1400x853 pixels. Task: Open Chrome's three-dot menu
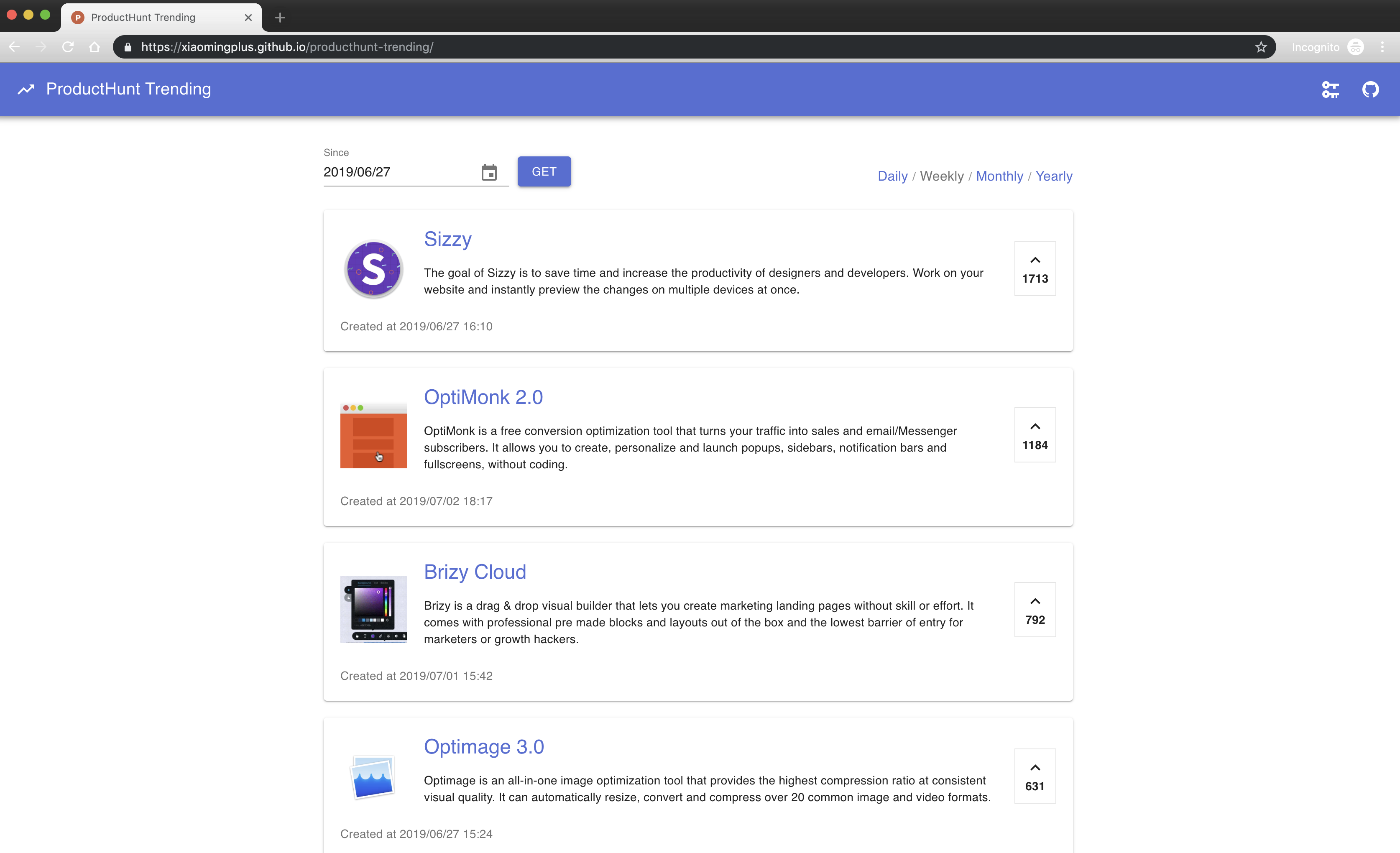(x=1382, y=47)
